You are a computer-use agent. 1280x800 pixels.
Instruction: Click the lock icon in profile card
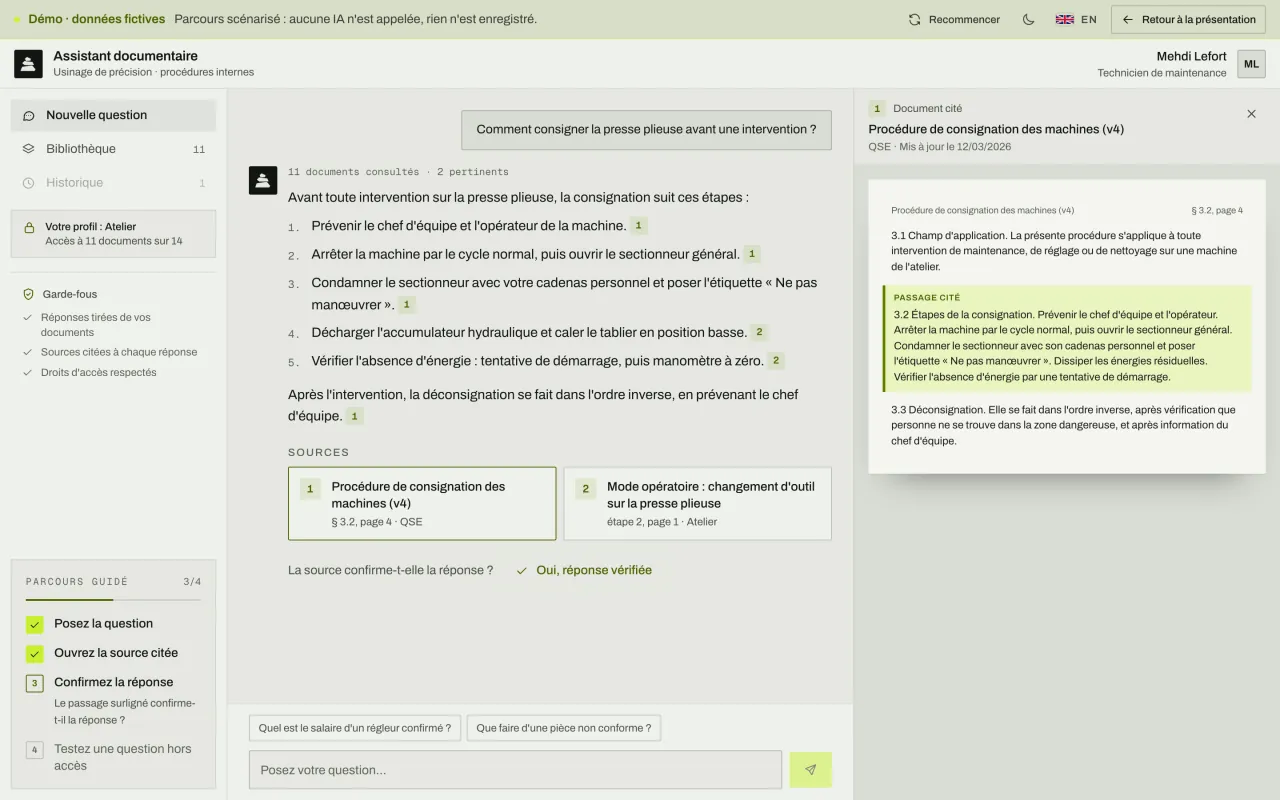(x=29, y=227)
